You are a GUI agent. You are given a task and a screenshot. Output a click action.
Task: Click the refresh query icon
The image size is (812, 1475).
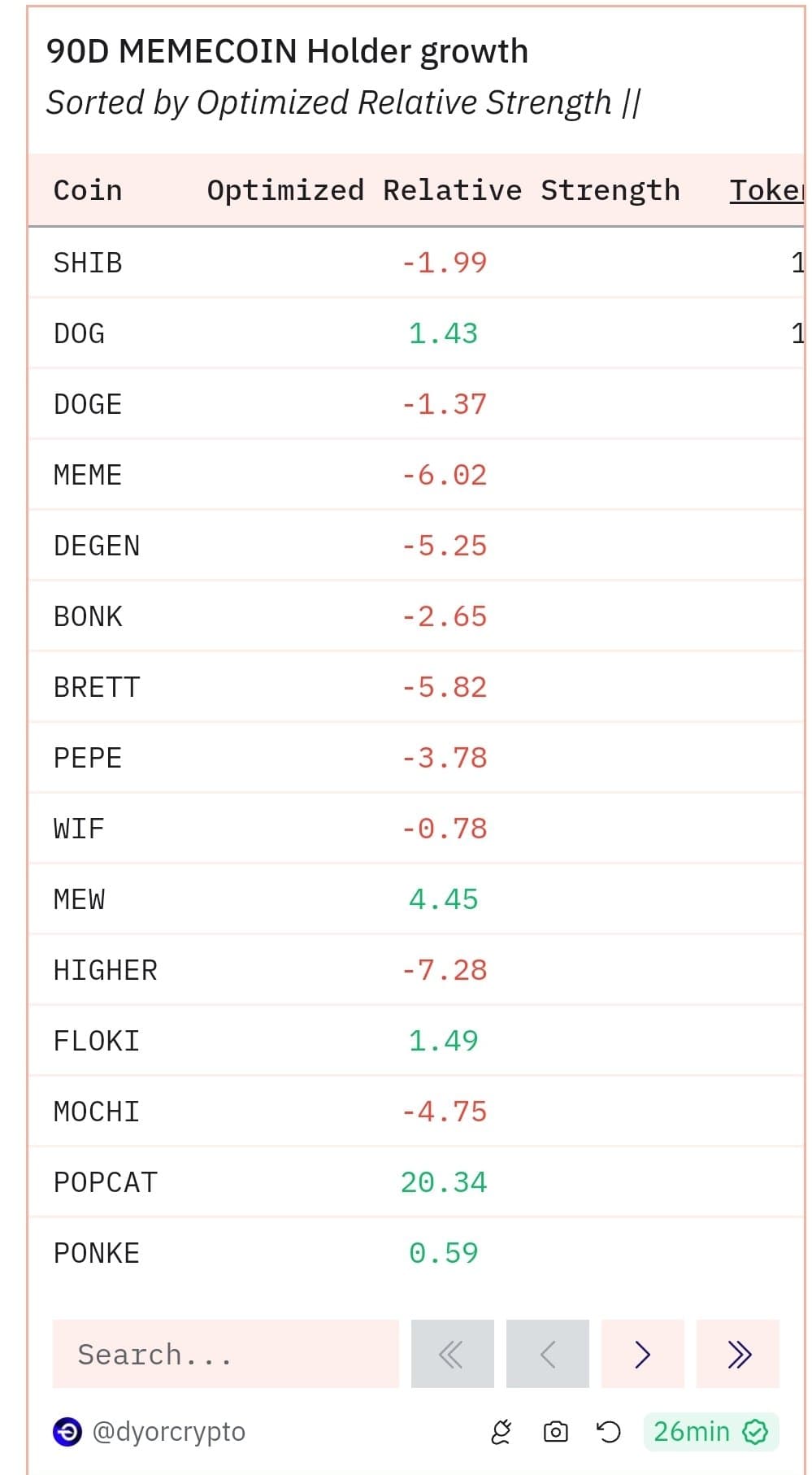coord(608,1432)
